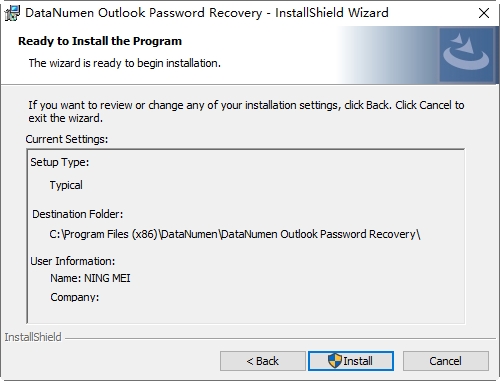Click the window title bar text

tap(207, 13)
